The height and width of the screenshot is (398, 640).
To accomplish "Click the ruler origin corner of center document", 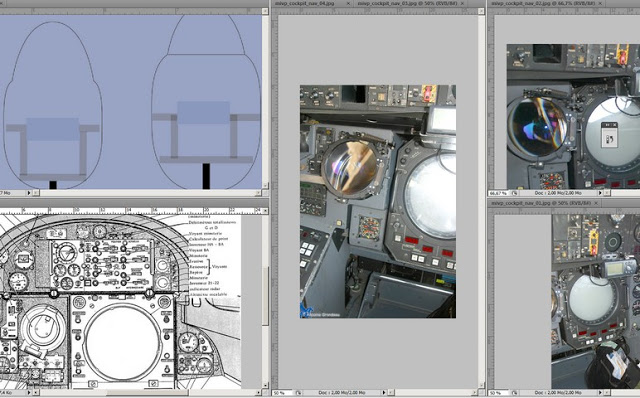I will [275, 11].
